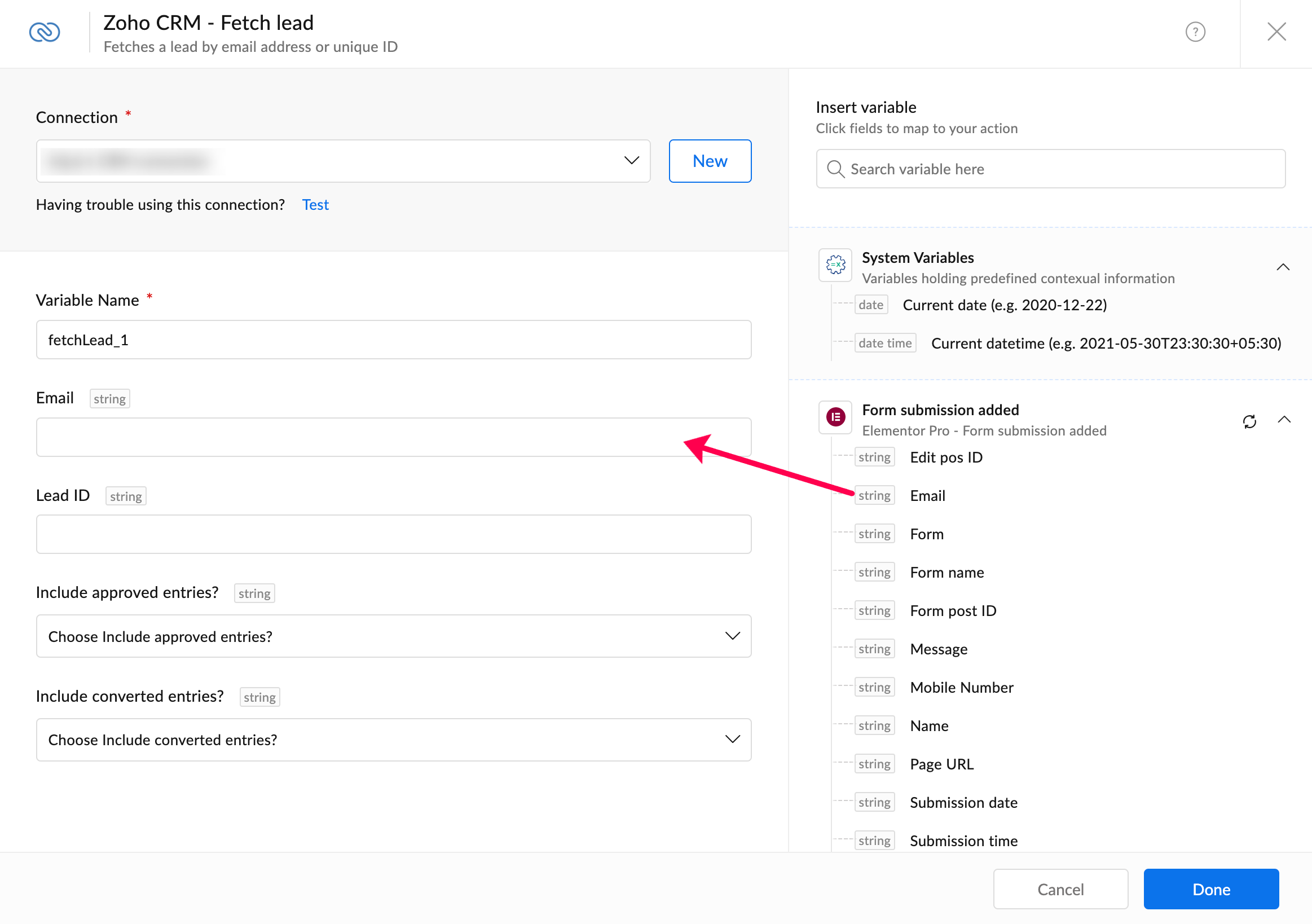This screenshot has width=1312, height=924.
Task: Click the Test connection link
Action: coord(315,205)
